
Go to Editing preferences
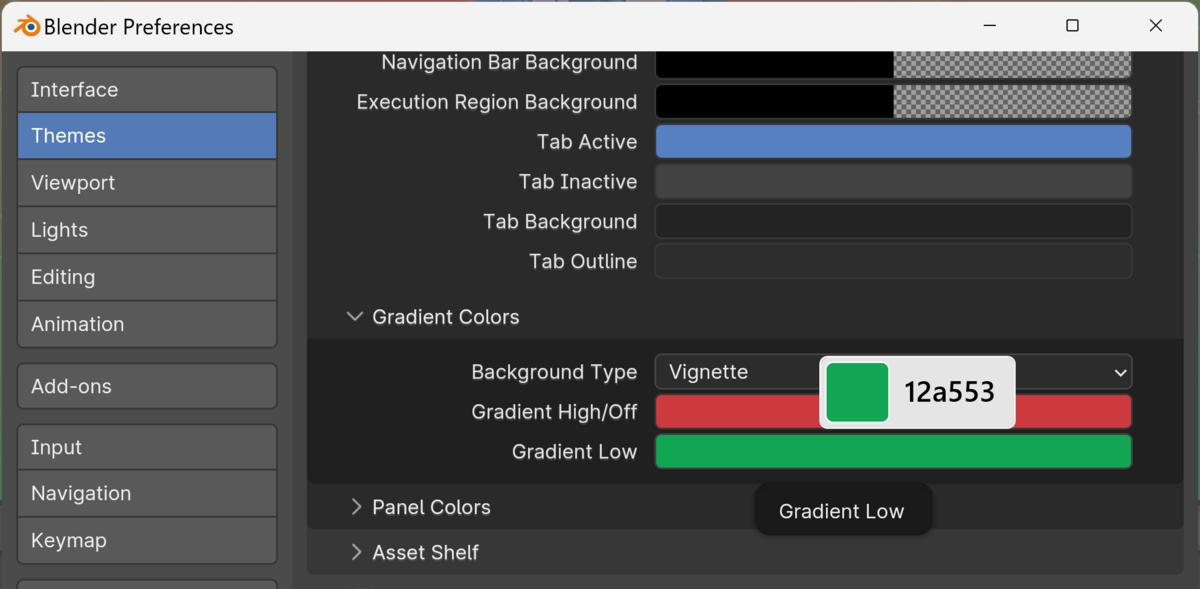pyautogui.click(x=147, y=277)
